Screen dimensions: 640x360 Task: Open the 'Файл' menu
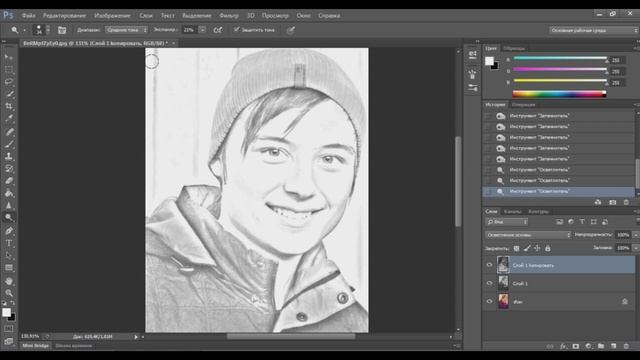pyautogui.click(x=29, y=16)
